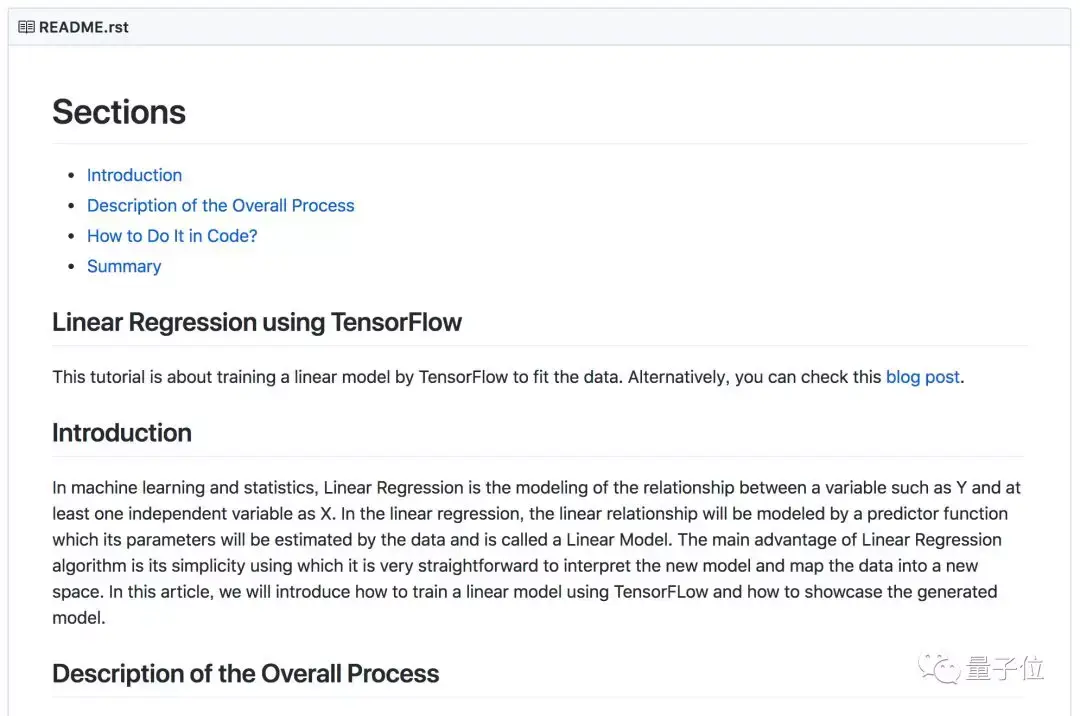
Task: Click the bullet beside How to Do It in Code?
Action: point(71,236)
